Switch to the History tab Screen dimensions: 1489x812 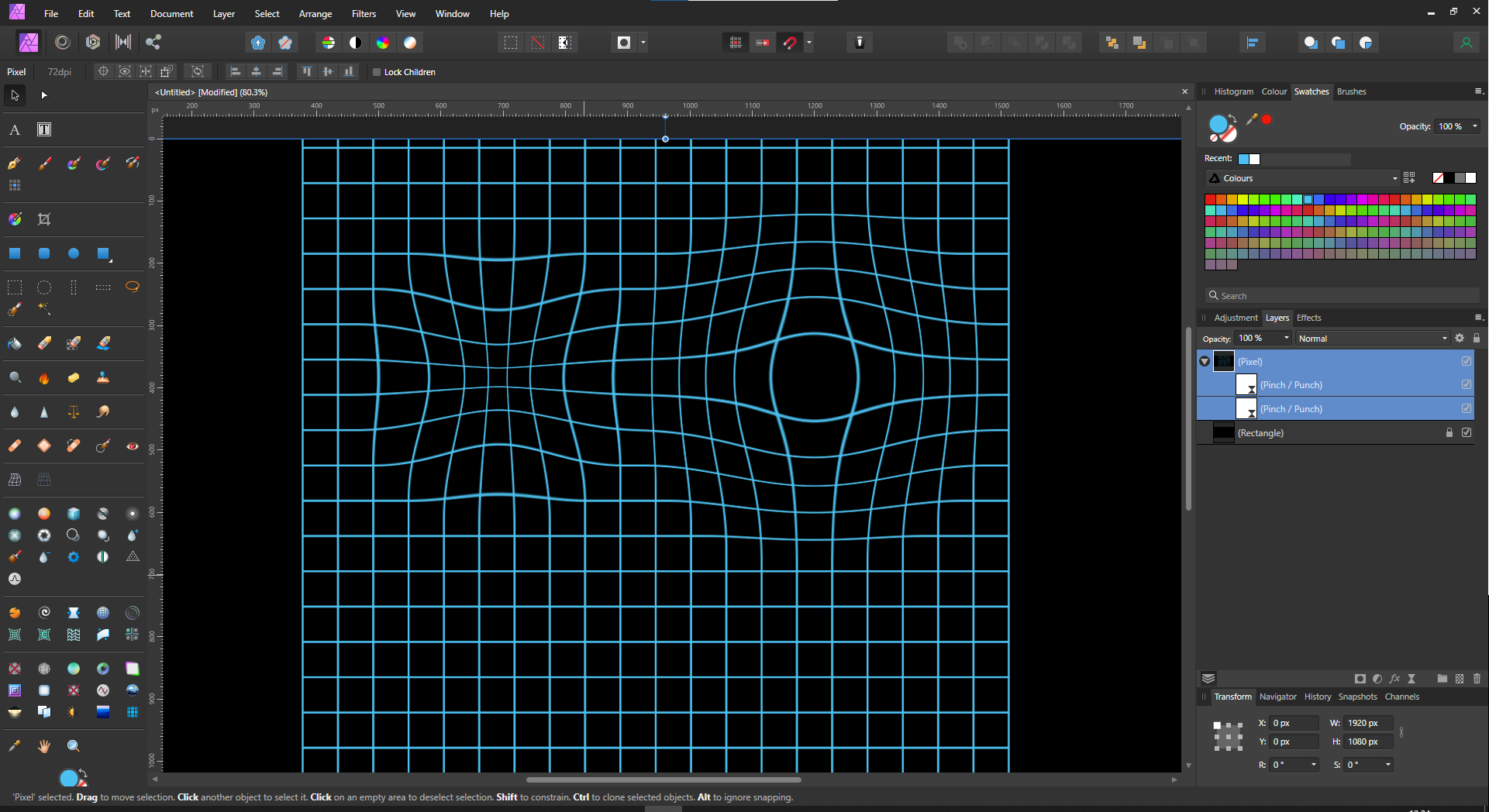(x=1317, y=697)
